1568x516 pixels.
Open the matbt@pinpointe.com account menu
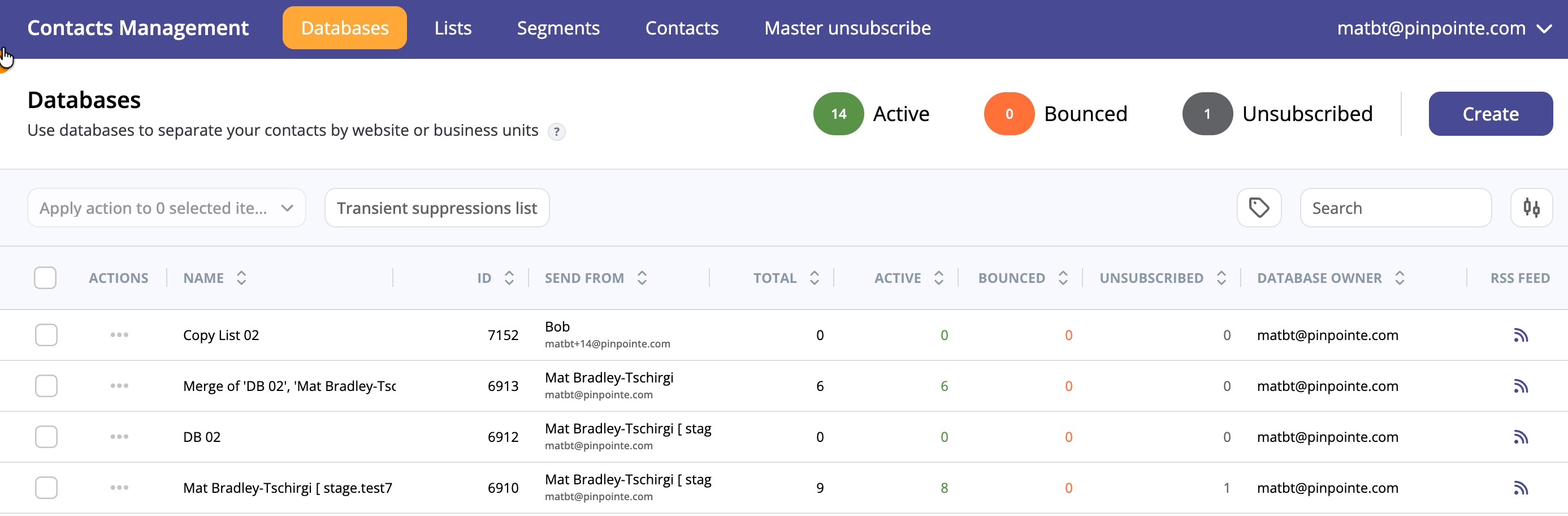click(1443, 28)
